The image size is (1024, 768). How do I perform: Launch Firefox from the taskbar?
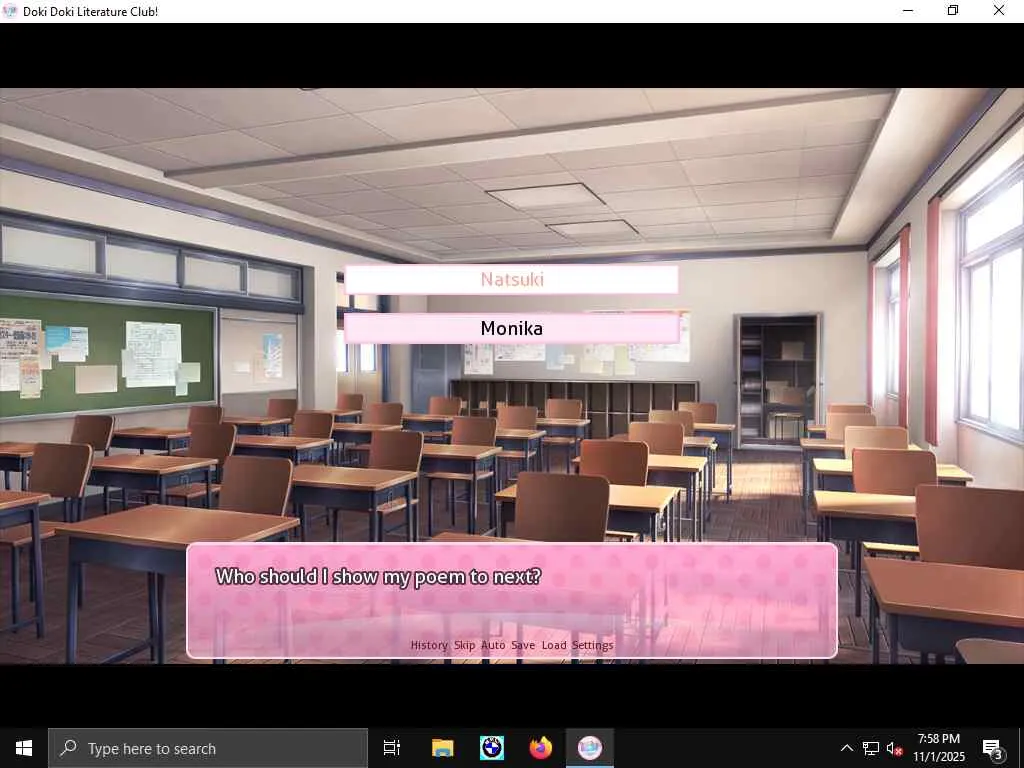point(541,748)
